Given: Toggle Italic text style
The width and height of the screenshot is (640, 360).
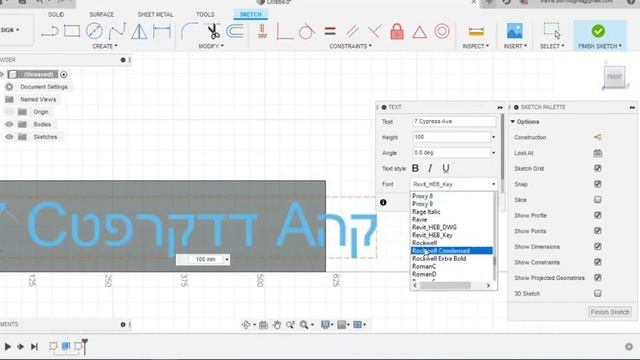Looking at the screenshot, I should point(430,168).
